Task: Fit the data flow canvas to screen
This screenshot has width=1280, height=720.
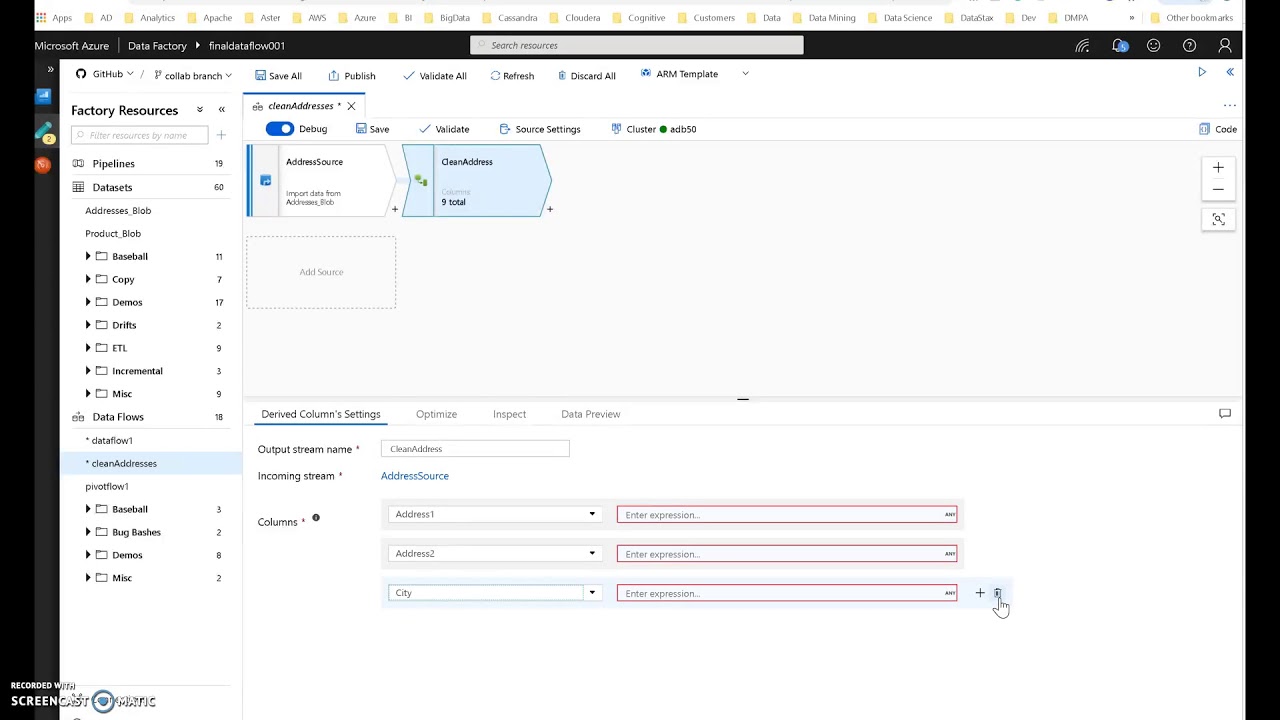Action: pyautogui.click(x=1218, y=219)
